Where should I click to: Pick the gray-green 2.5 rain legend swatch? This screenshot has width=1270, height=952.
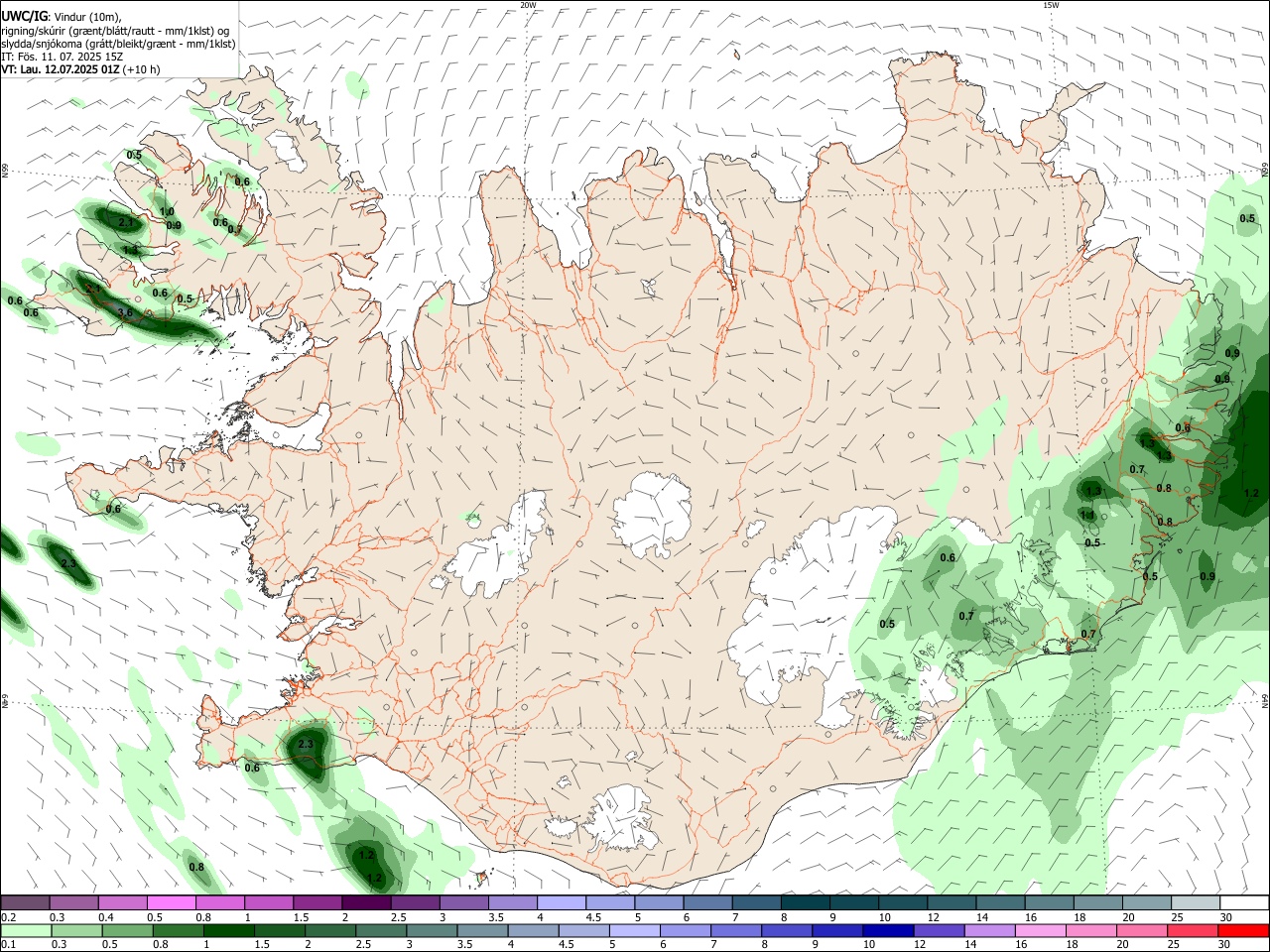pyautogui.click(x=382, y=931)
